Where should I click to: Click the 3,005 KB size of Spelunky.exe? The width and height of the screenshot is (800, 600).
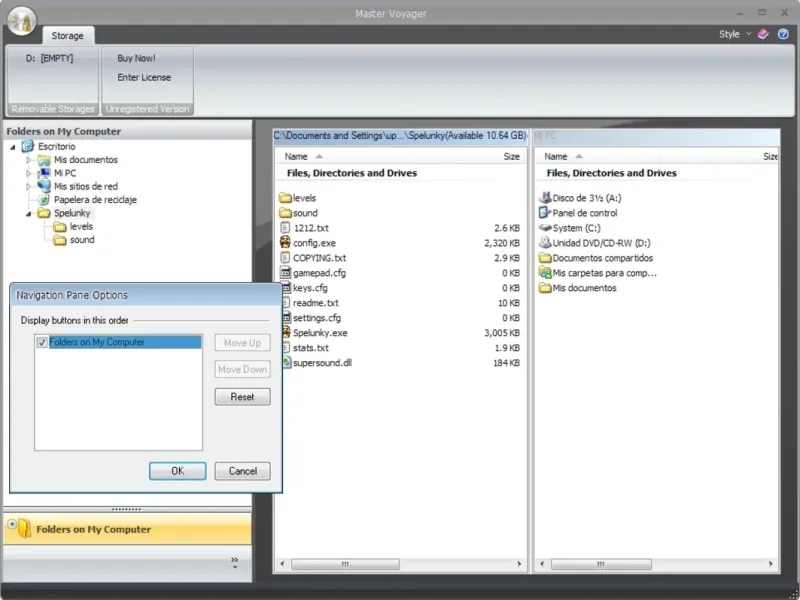pos(502,333)
